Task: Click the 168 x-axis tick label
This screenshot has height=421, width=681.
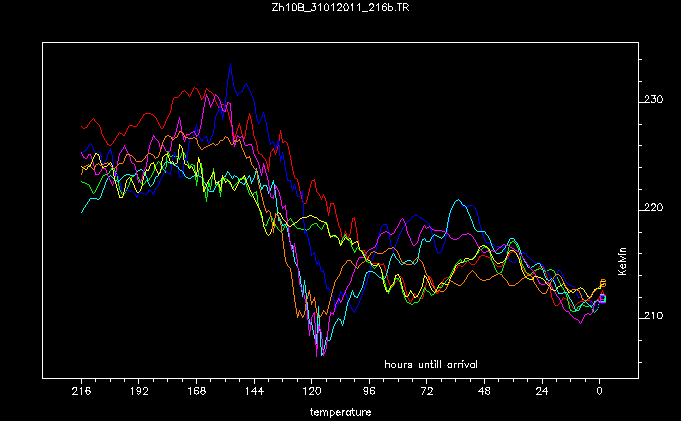Action: pos(197,393)
